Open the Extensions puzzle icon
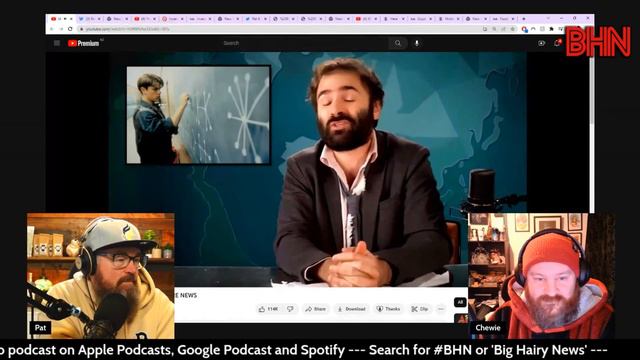This screenshot has height=360, width=640. pyautogui.click(x=551, y=29)
